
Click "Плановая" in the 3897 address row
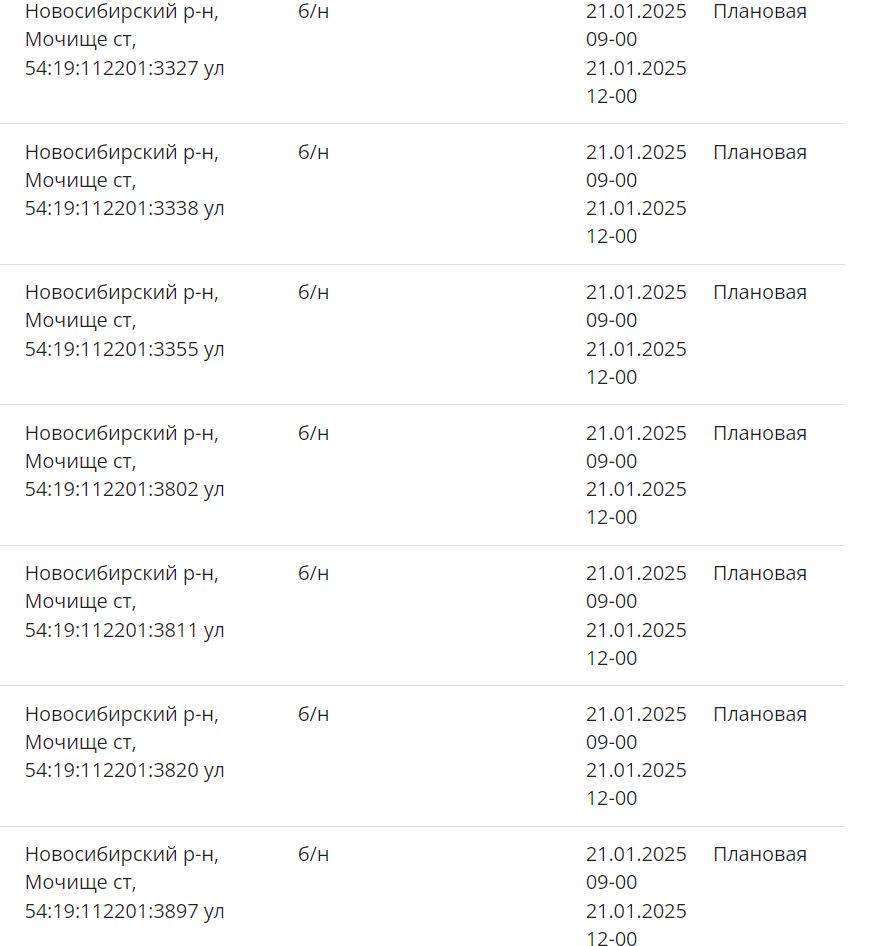point(759,854)
